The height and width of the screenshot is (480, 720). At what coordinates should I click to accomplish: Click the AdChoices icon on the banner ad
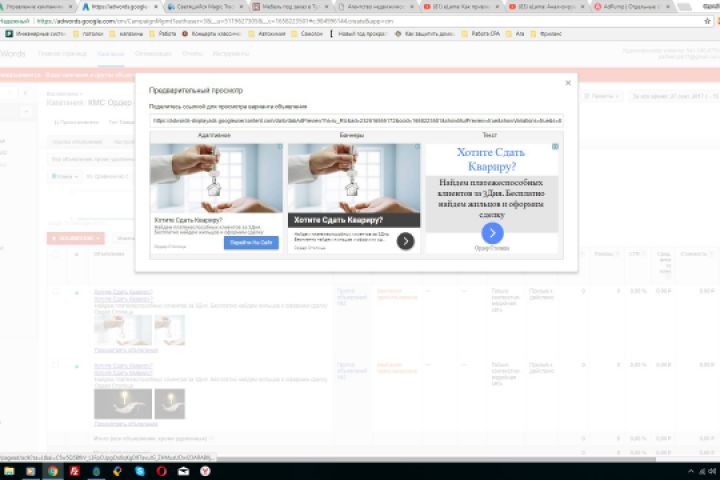tap(417, 147)
